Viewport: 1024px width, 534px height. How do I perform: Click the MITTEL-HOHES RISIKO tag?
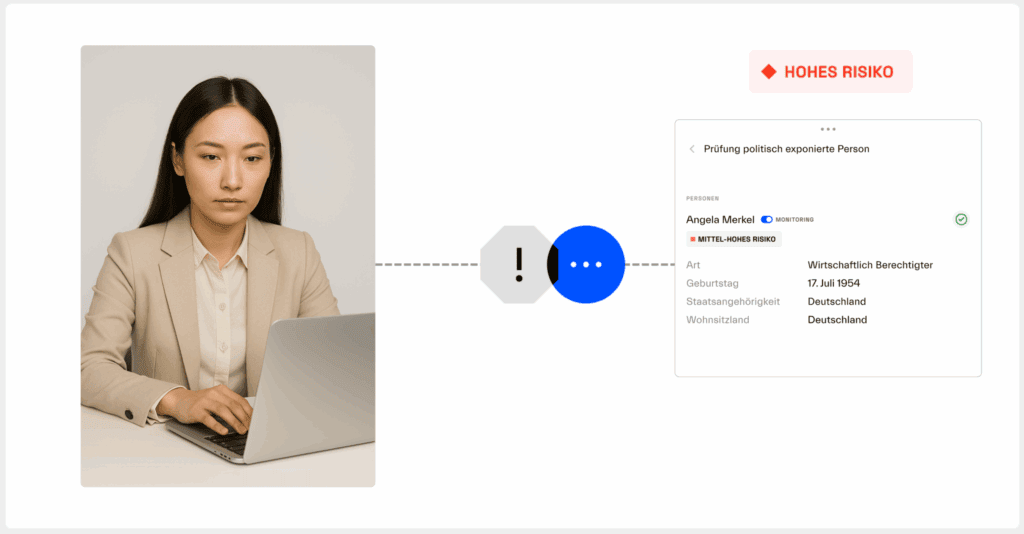point(737,240)
